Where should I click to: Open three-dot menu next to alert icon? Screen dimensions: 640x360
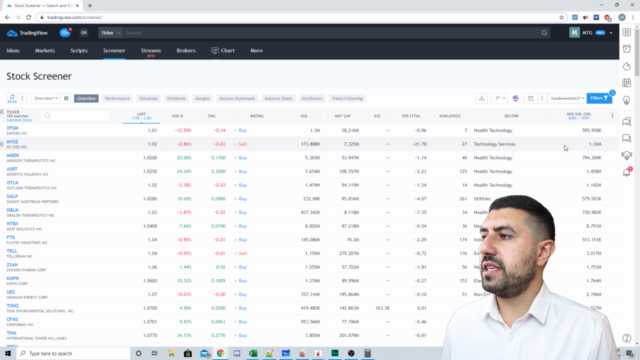pos(542,98)
